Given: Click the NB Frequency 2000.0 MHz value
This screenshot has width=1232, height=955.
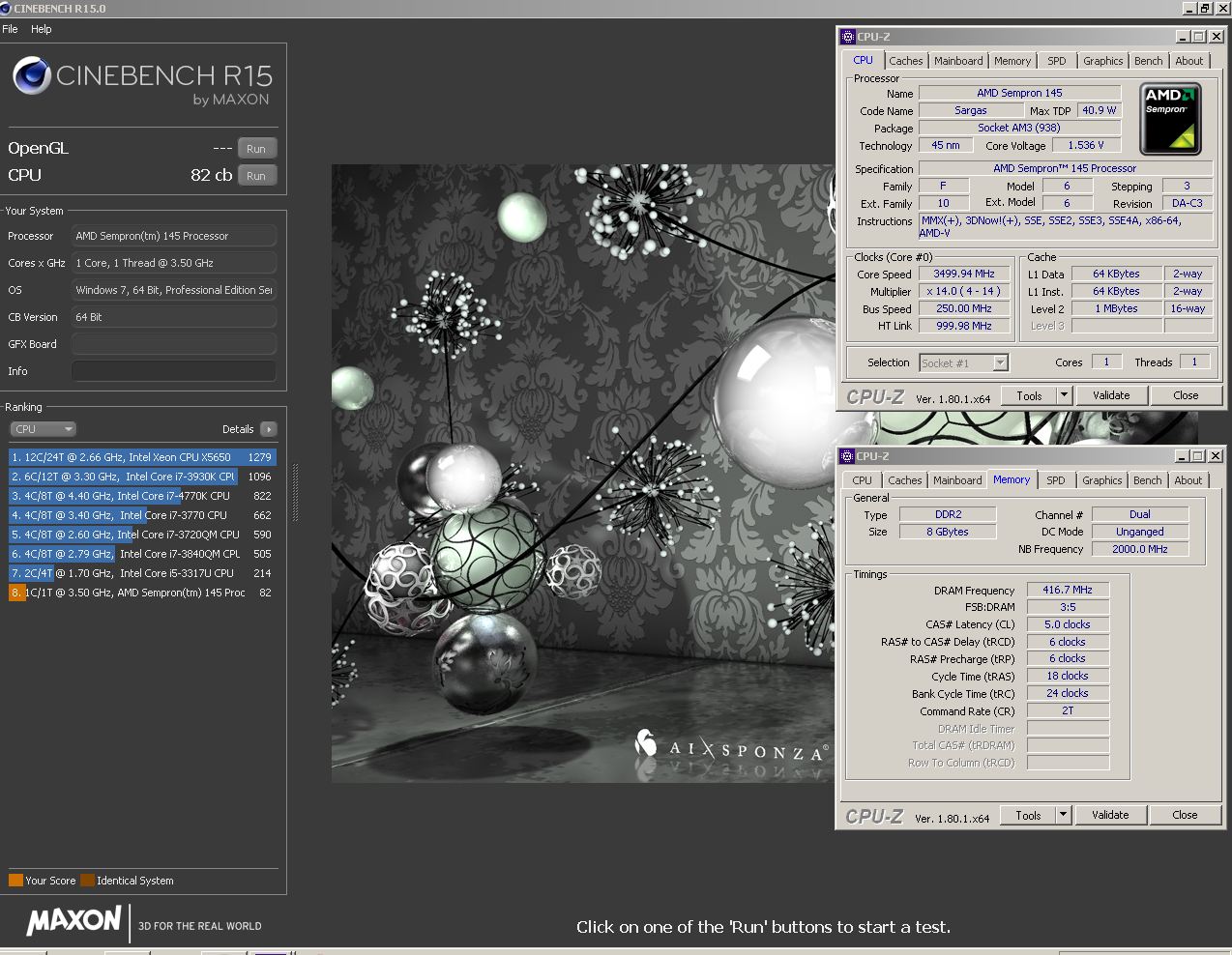Looking at the screenshot, I should (x=1140, y=549).
